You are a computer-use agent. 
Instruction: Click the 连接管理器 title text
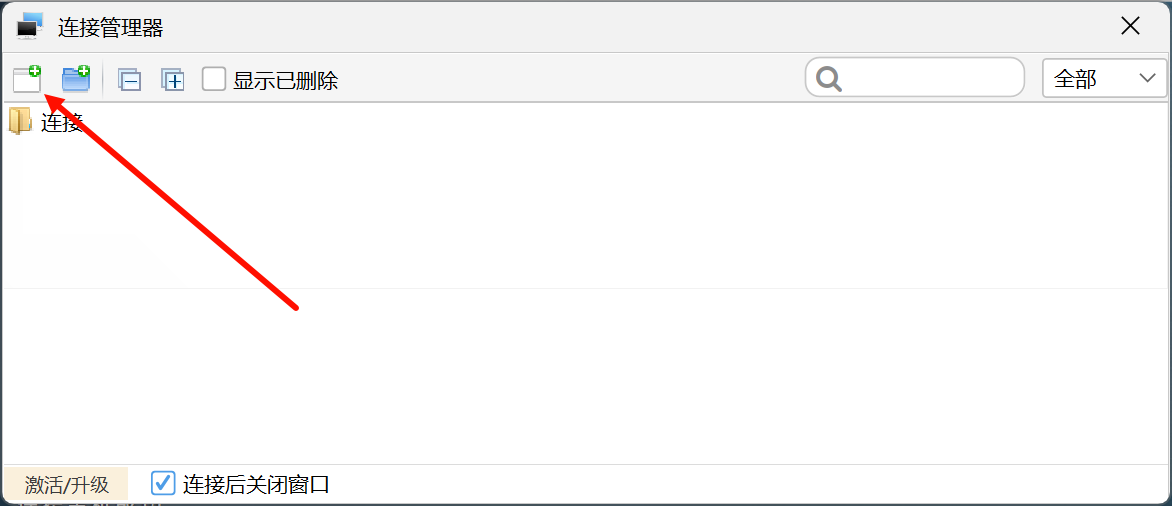tap(110, 27)
